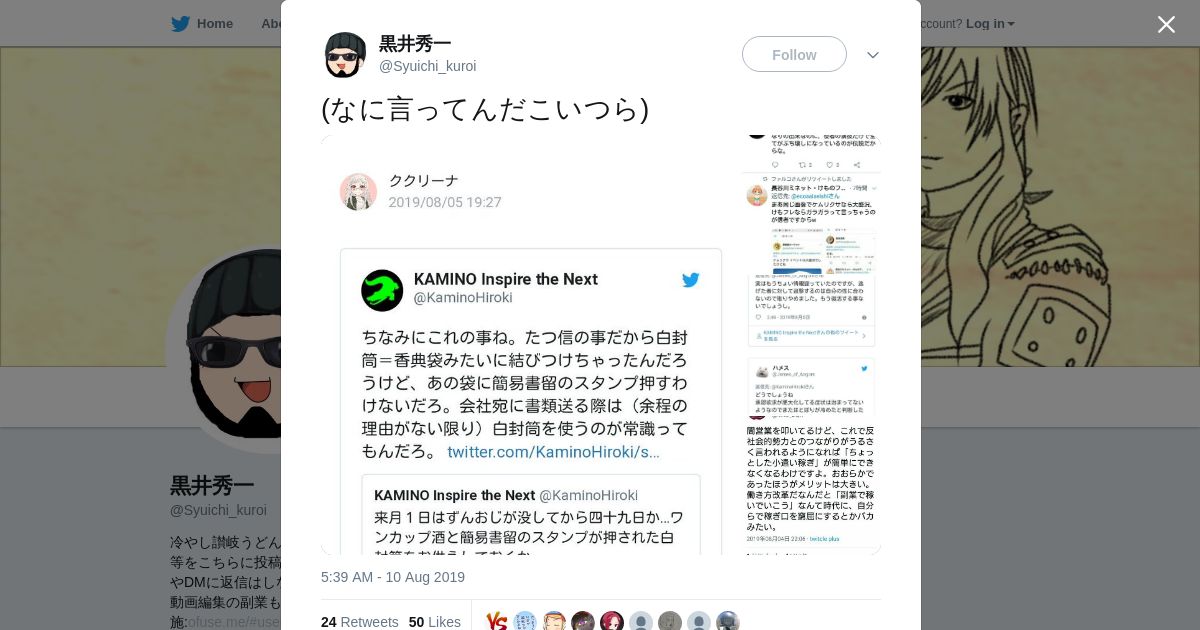This screenshot has width=1200, height=630.
Task: Follow the @Syuichi_kuroi account
Action: 794,54
